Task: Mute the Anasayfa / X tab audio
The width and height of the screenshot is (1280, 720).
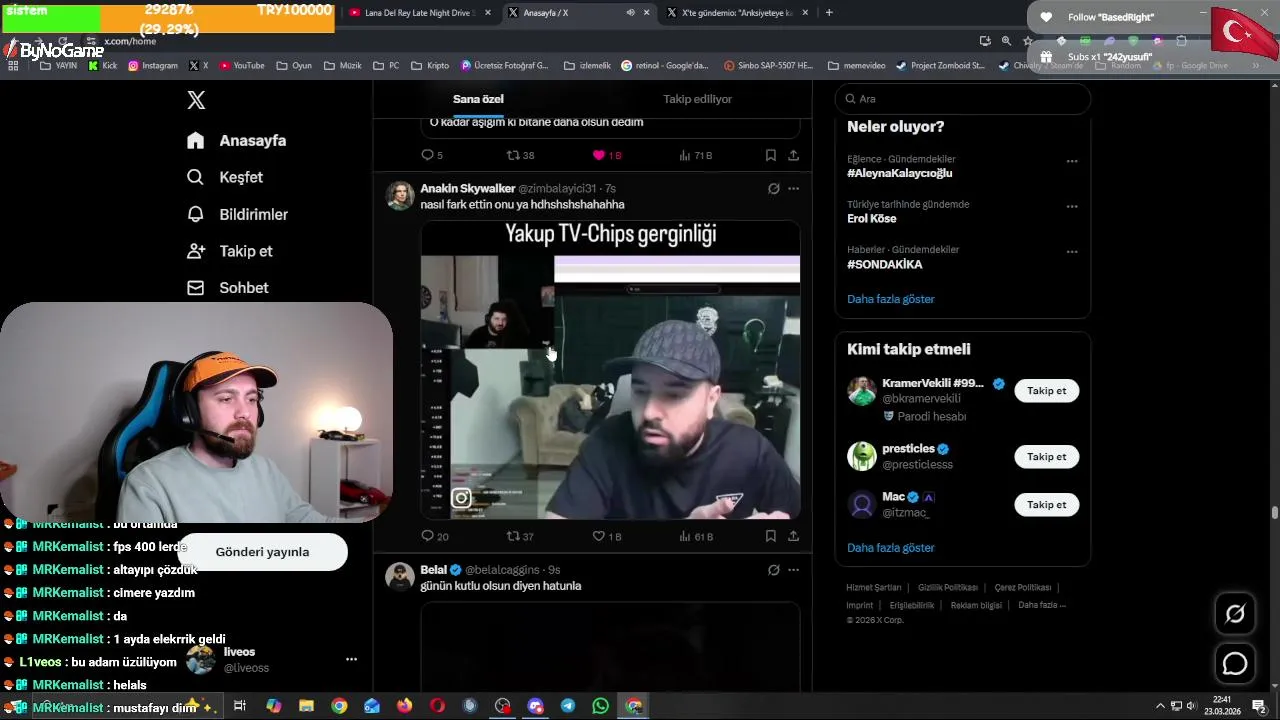Action: (630, 13)
